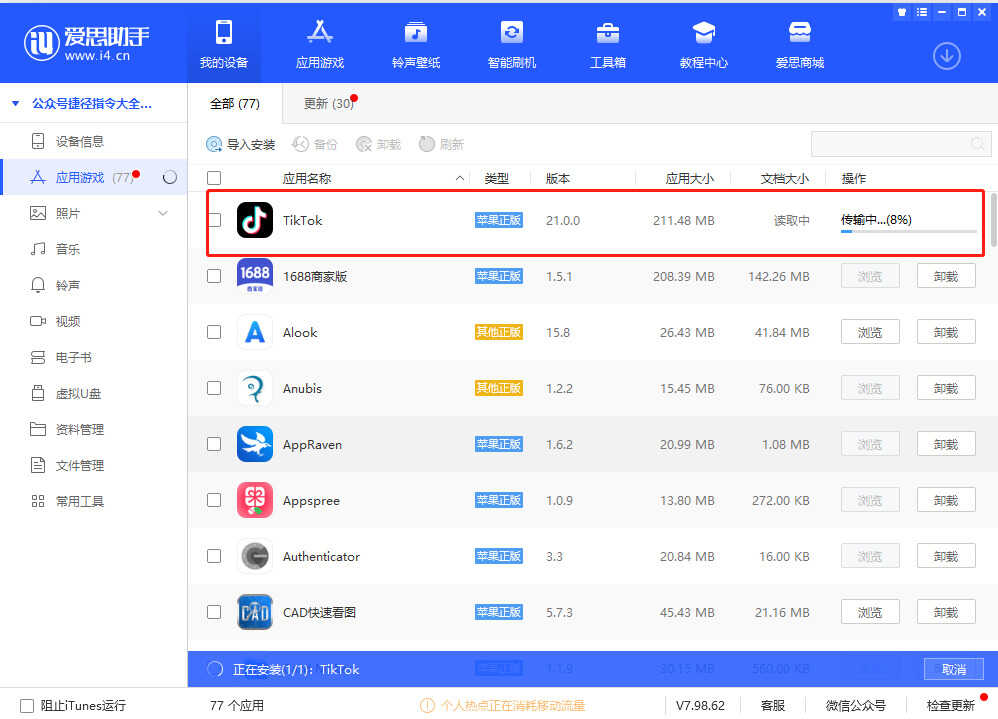The width and height of the screenshot is (998, 719).
Task: Click the CAD快速看图 app icon
Action: point(255,612)
